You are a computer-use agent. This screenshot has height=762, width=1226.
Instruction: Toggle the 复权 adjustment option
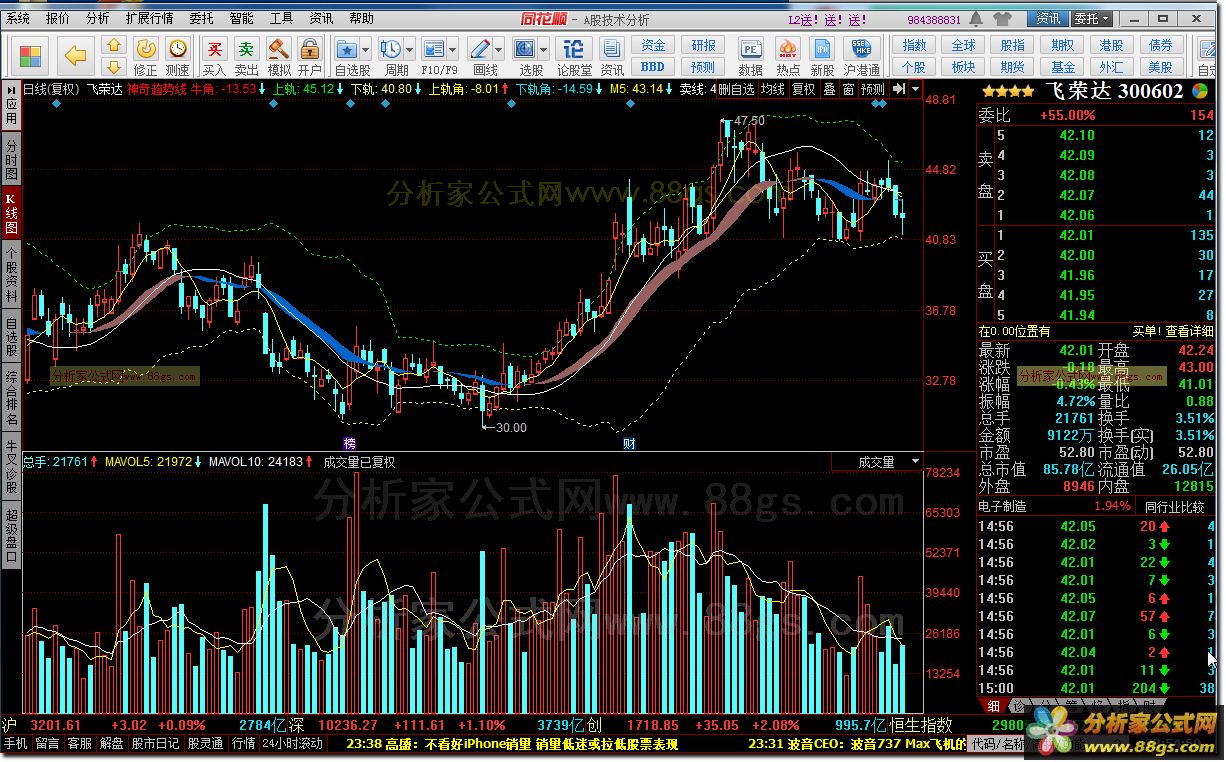coord(804,89)
